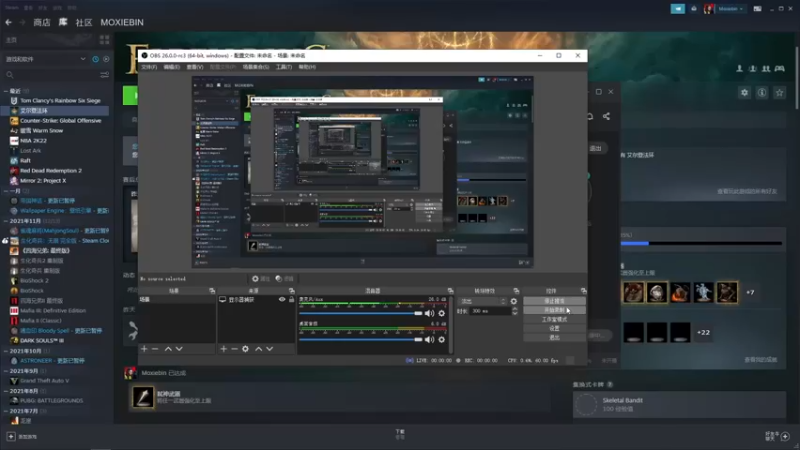Open the OBS Tools menu
Screen dimensions: 800x450
pyautogui.click(x=284, y=67)
